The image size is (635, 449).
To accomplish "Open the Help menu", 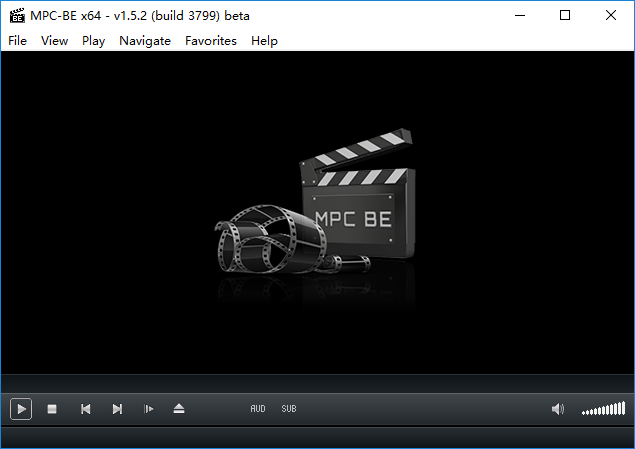I will pos(264,41).
